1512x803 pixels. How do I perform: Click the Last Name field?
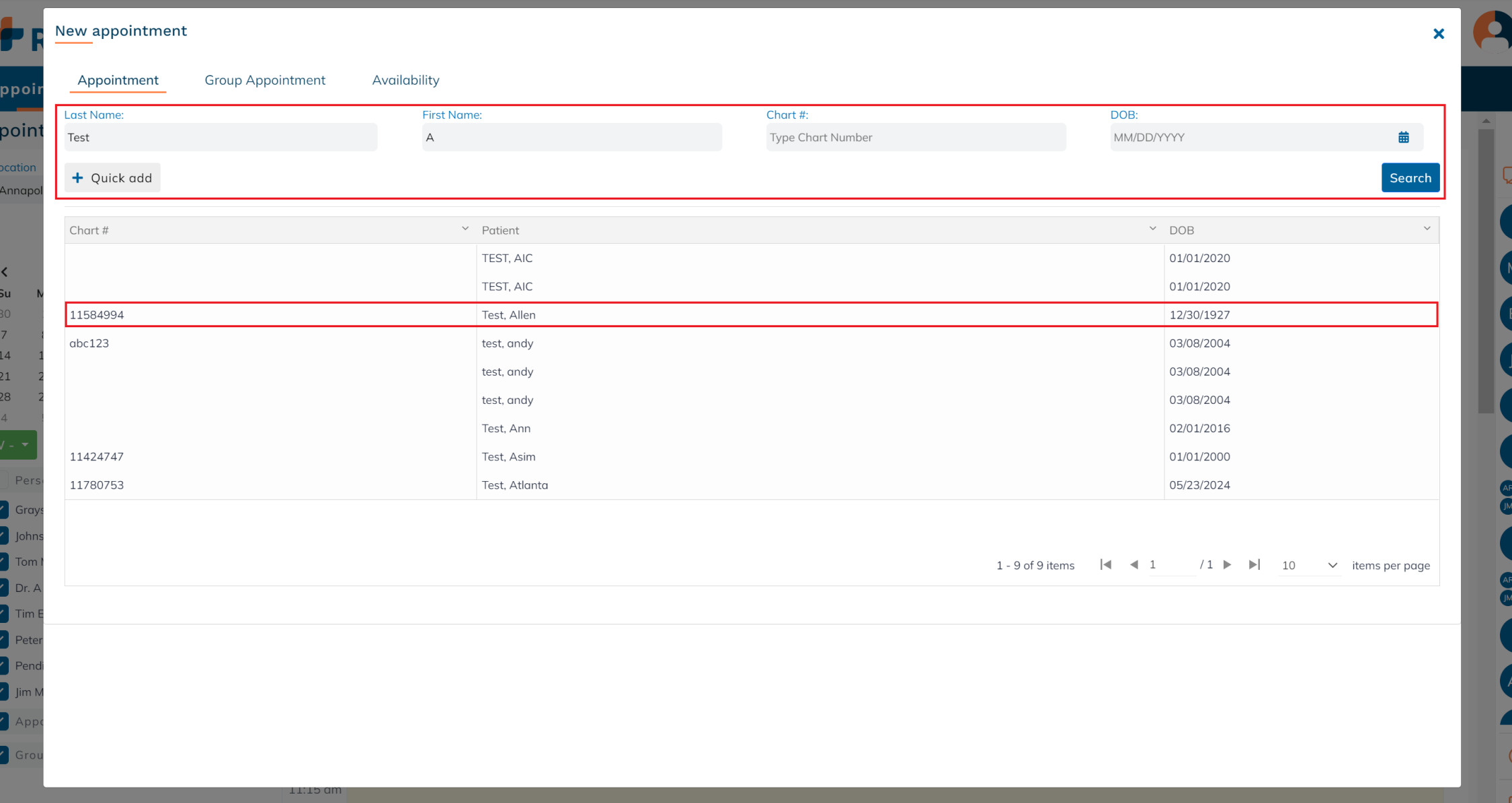point(221,137)
